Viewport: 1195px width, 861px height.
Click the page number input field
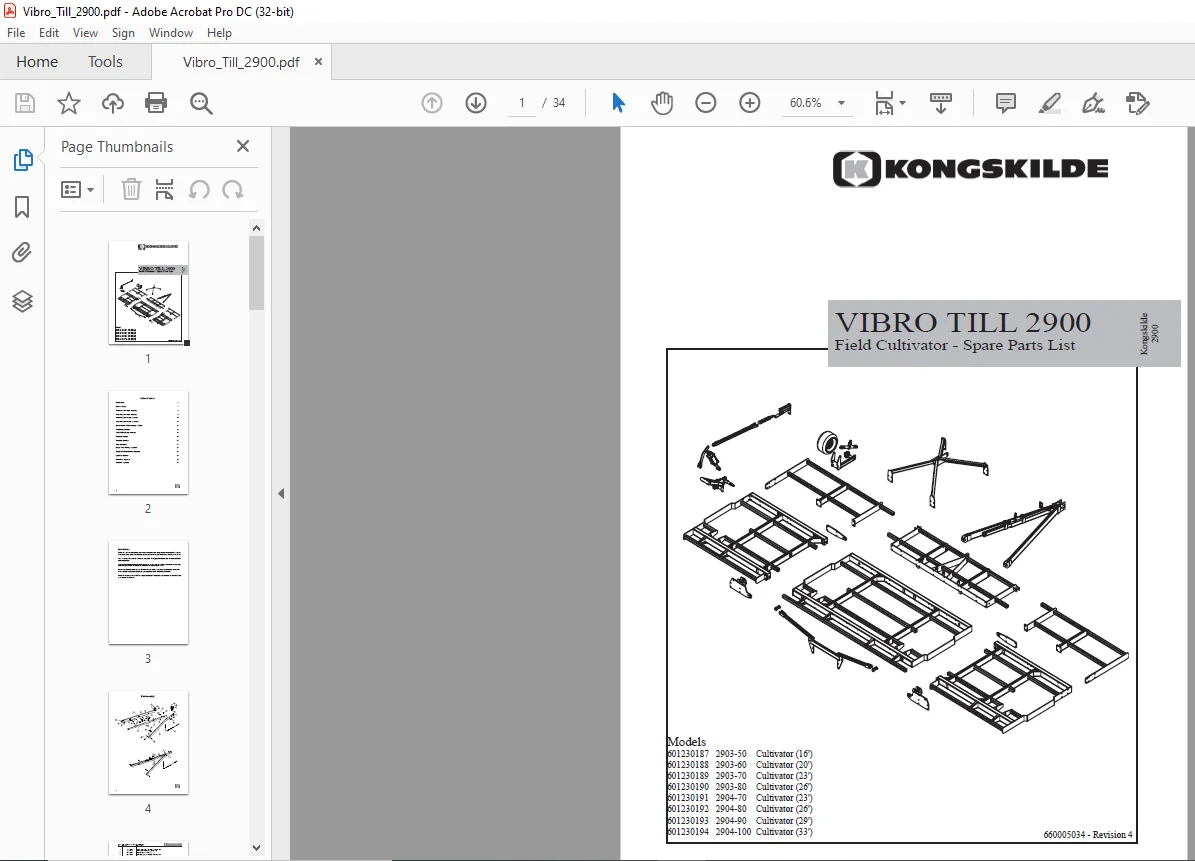pyautogui.click(x=522, y=103)
